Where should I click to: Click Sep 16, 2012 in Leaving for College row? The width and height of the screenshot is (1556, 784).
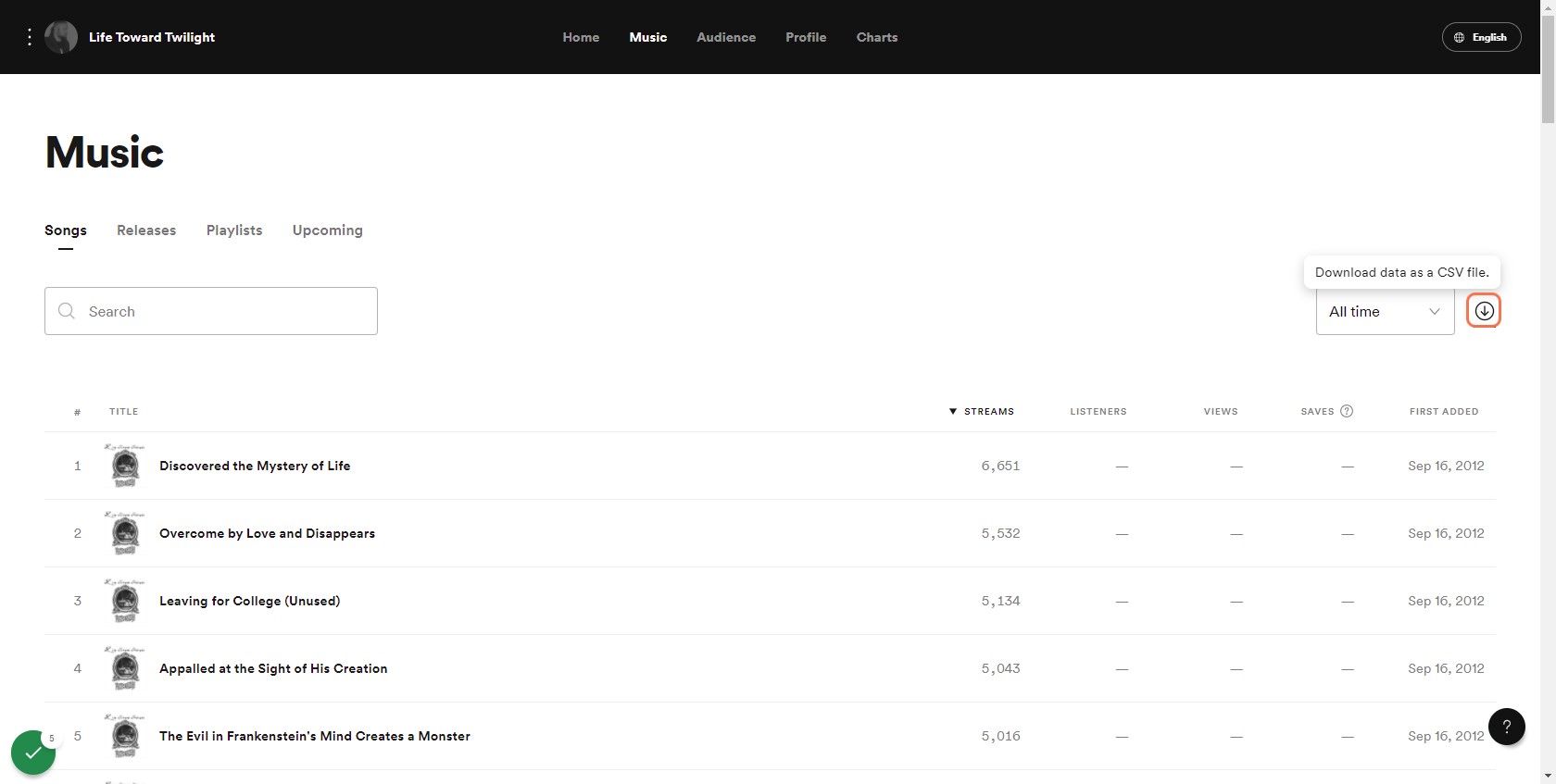click(1446, 601)
